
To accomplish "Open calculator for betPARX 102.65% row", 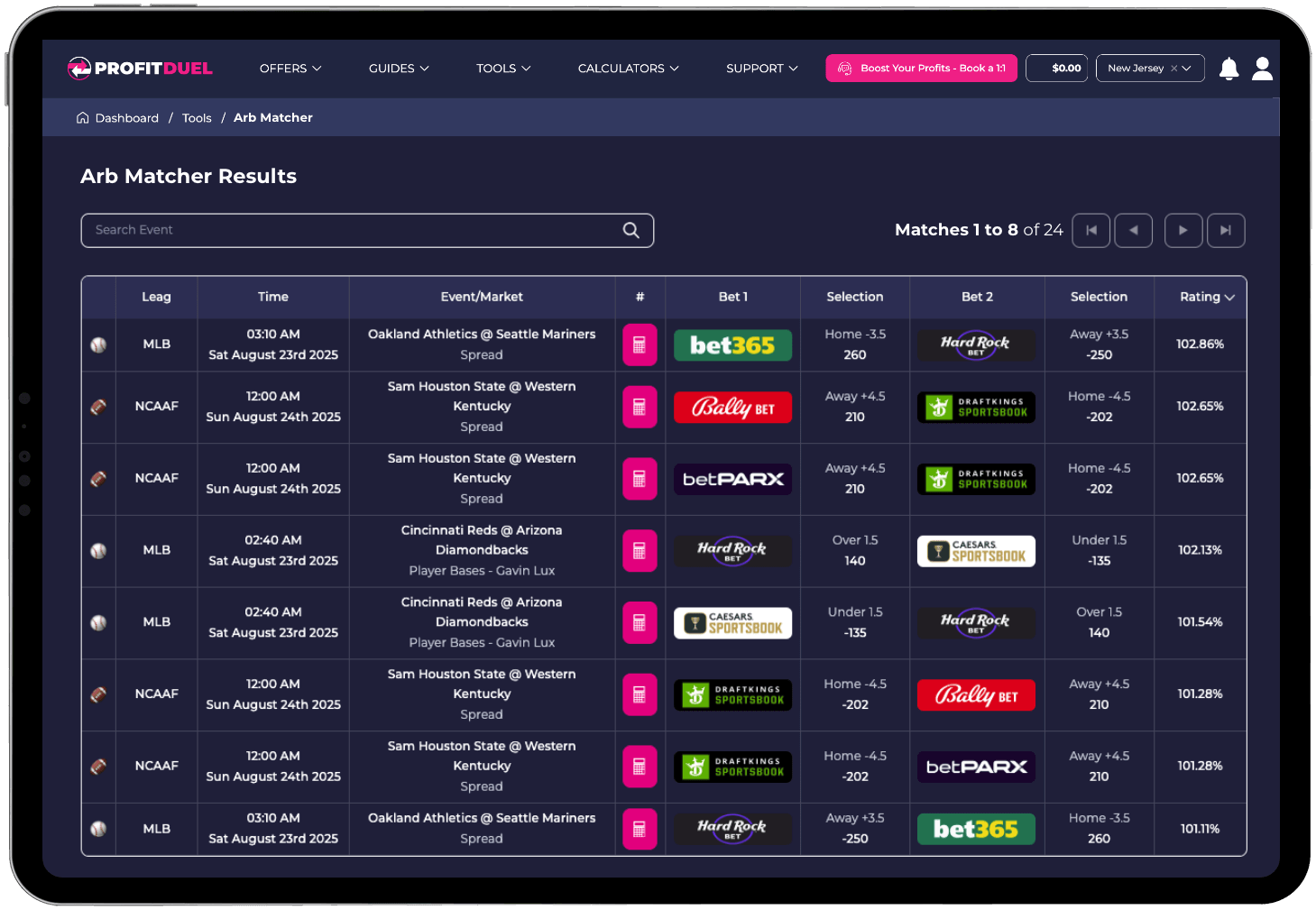I will click(640, 479).
